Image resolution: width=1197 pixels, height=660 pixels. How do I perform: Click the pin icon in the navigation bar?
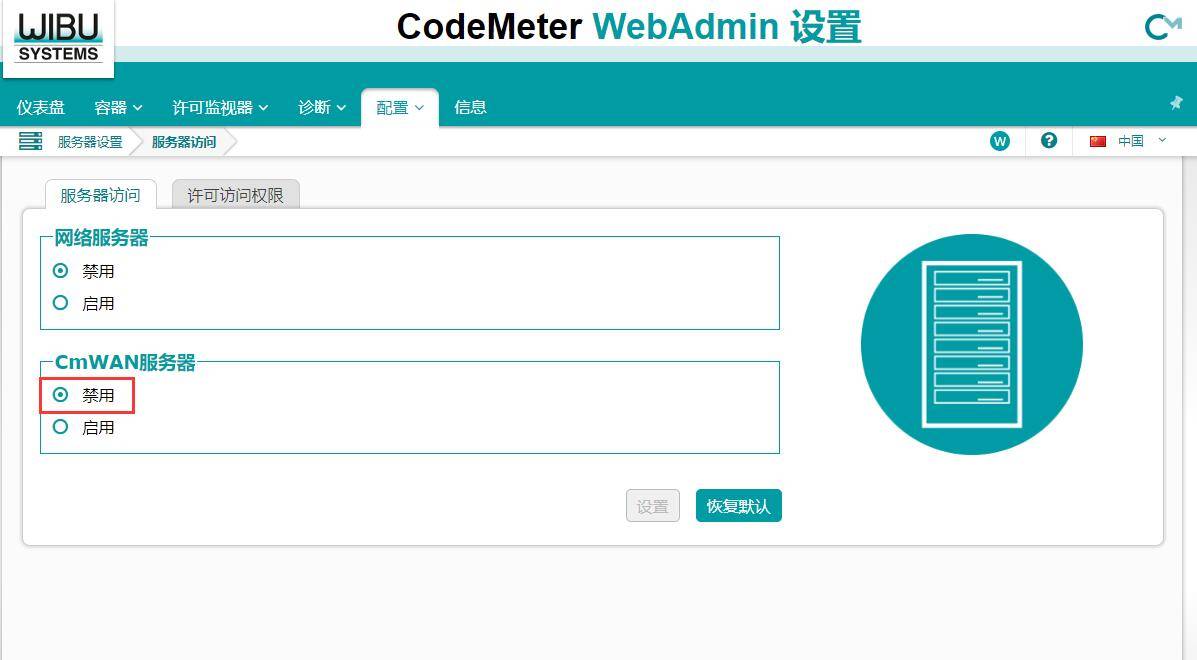click(x=1176, y=102)
